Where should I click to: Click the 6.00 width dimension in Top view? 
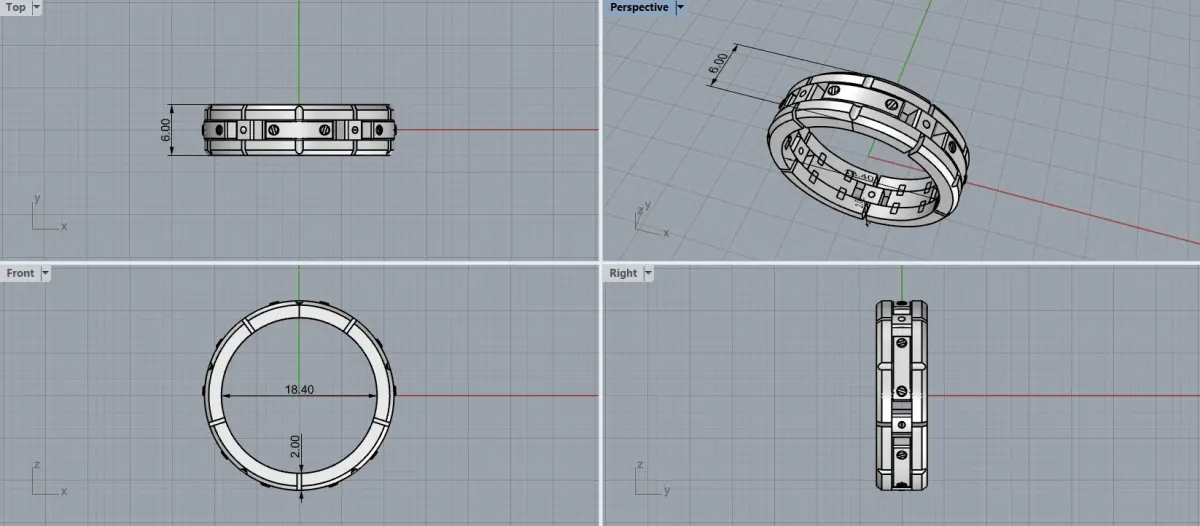pos(166,130)
